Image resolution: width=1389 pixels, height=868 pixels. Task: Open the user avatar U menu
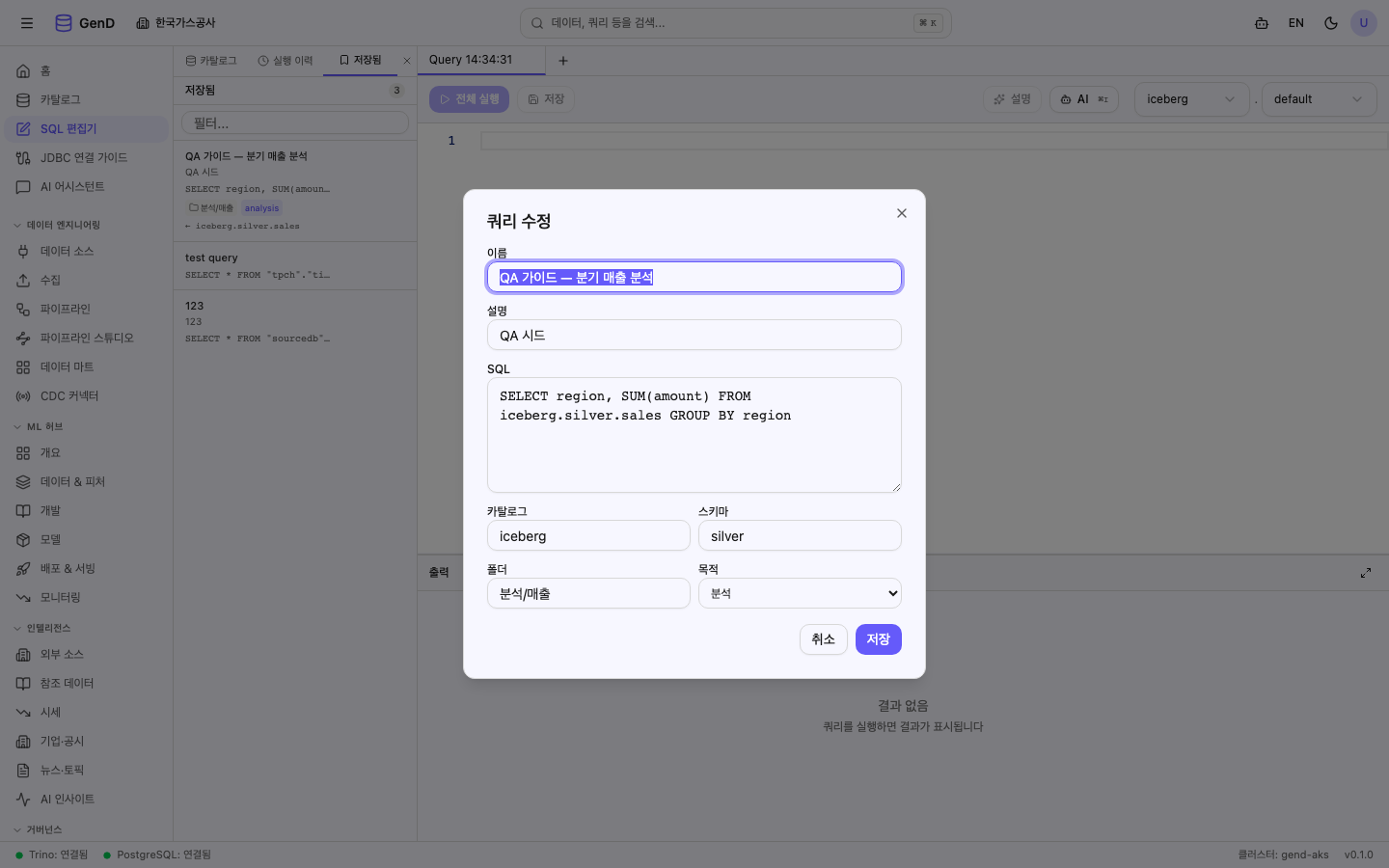point(1364,23)
